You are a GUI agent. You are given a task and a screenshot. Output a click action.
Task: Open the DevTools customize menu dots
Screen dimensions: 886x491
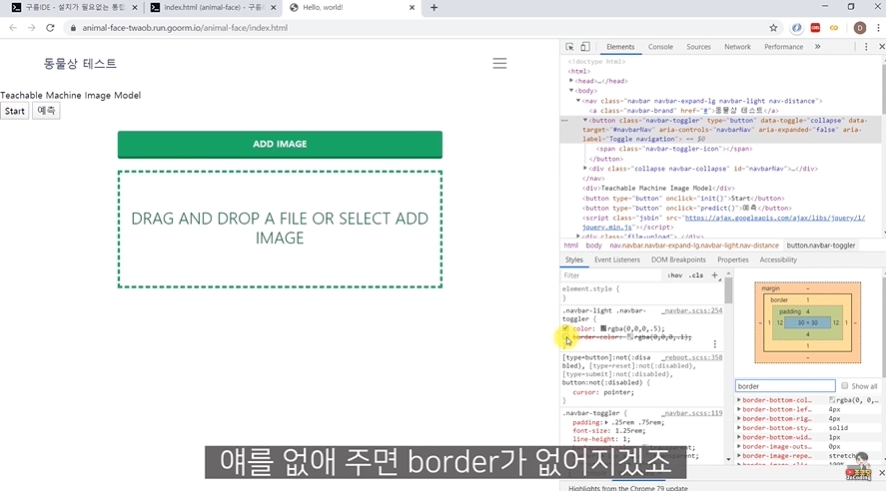(x=866, y=47)
